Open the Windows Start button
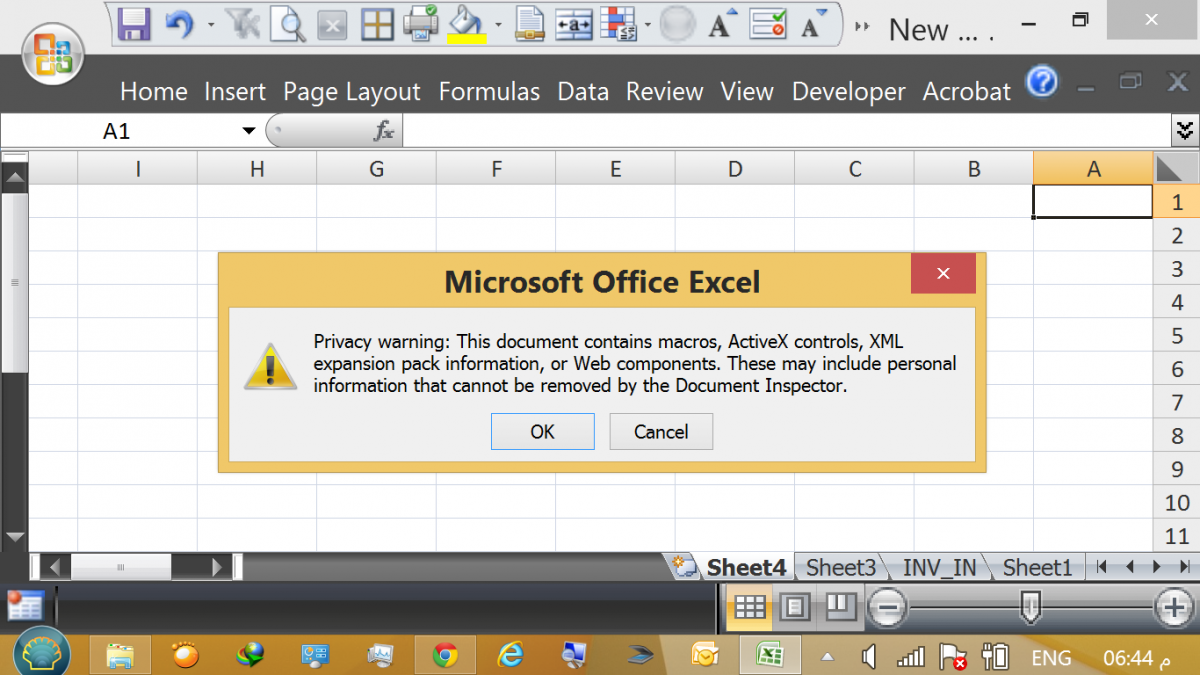Screen dimensions: 1200x675 [40, 653]
